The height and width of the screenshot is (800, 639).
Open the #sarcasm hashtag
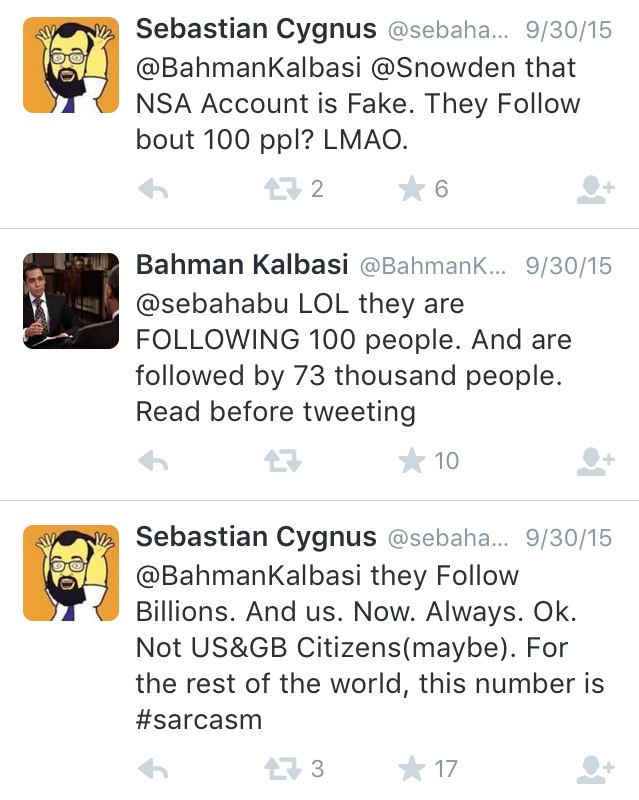(x=198, y=720)
